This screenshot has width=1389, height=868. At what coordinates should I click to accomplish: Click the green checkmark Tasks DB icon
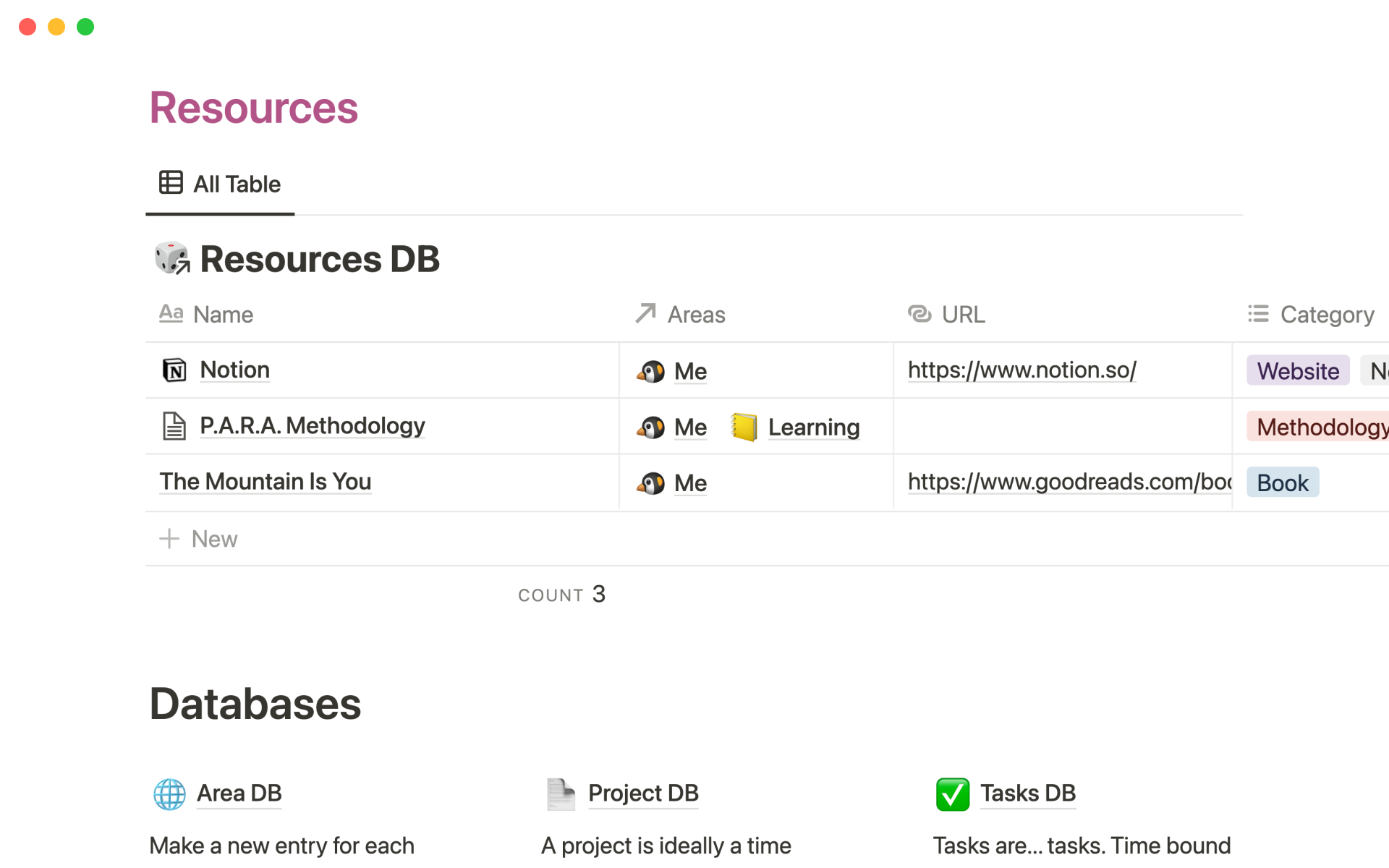952,794
